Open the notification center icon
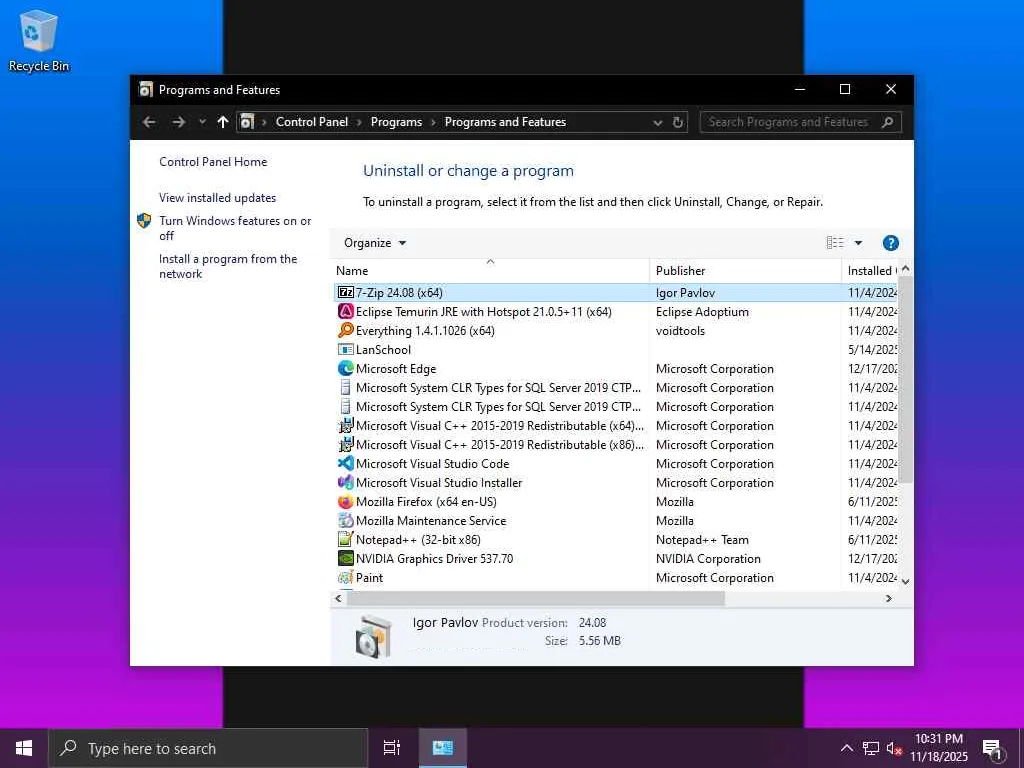Screen dimensions: 1024x768 pyautogui.click(x=993, y=748)
